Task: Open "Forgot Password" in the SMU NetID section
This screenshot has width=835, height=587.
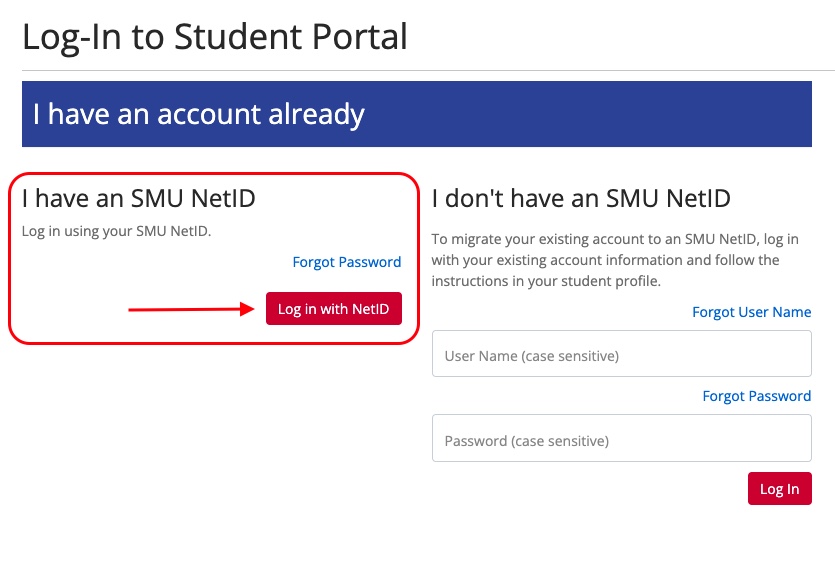Action: click(346, 261)
